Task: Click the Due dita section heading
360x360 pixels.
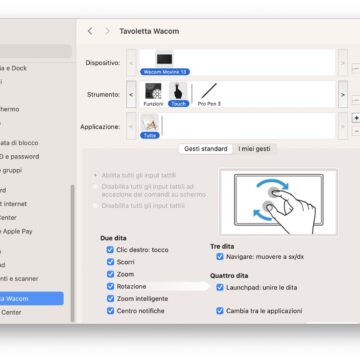Action: coord(113,238)
